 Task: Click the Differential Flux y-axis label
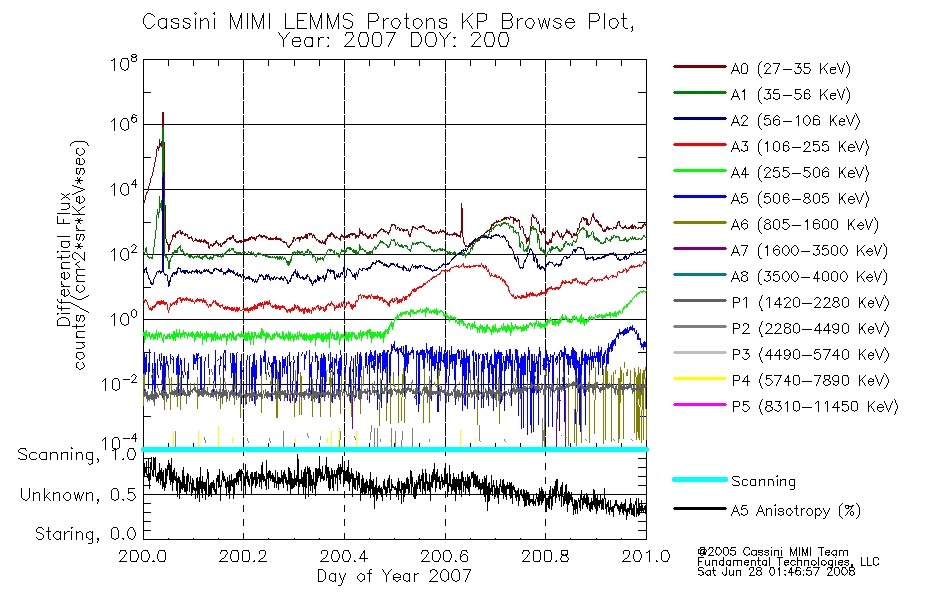click(64, 259)
